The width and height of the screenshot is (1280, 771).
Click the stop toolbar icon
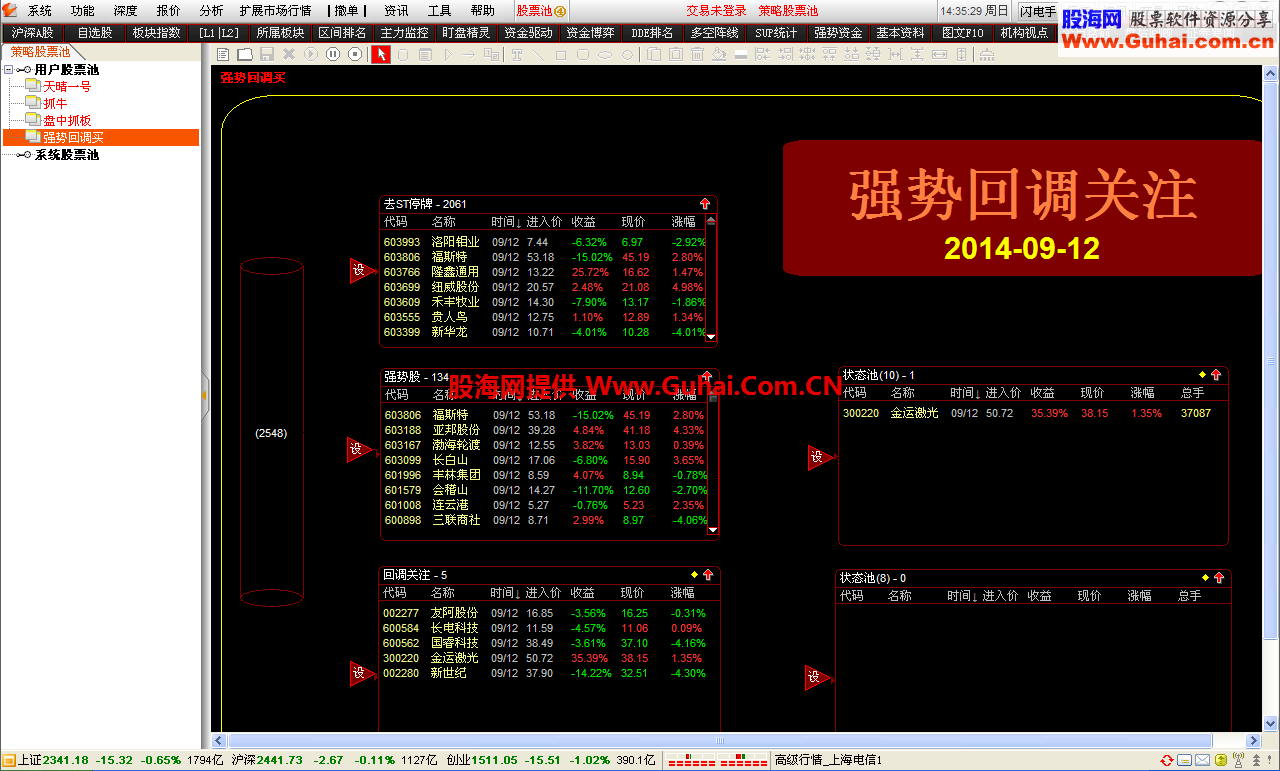tap(355, 54)
